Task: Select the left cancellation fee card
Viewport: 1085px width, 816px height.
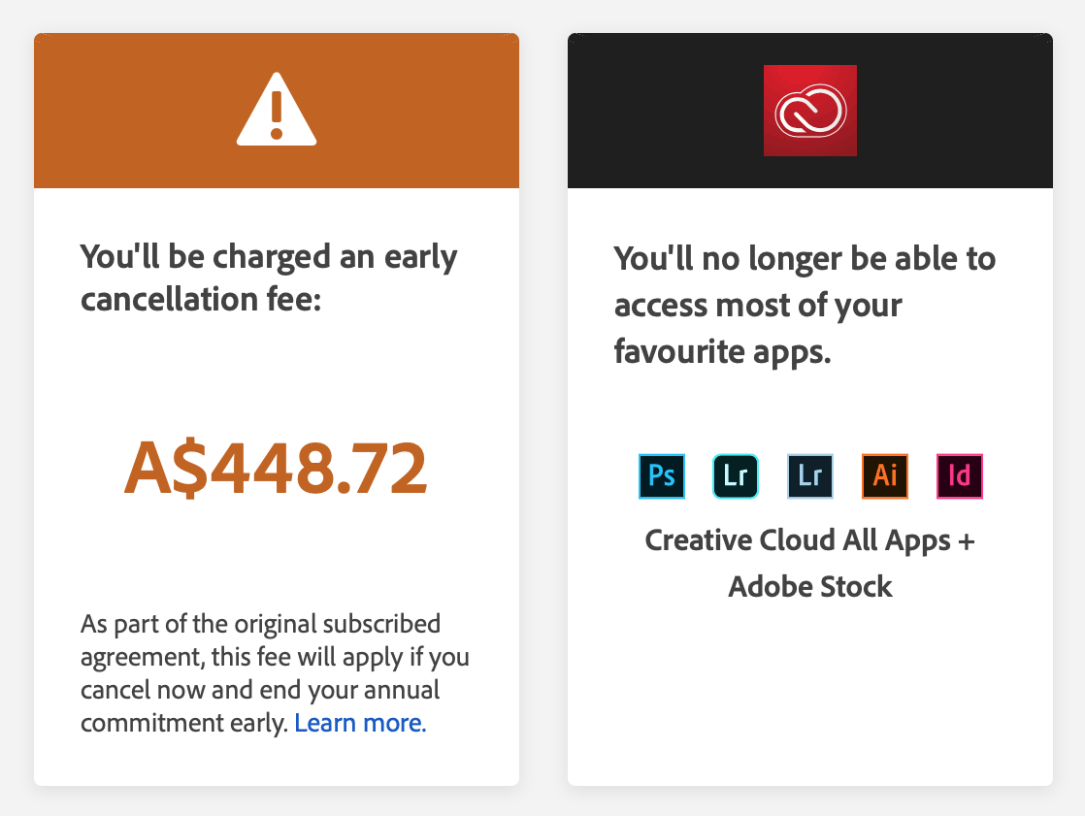Action: [x=276, y=408]
